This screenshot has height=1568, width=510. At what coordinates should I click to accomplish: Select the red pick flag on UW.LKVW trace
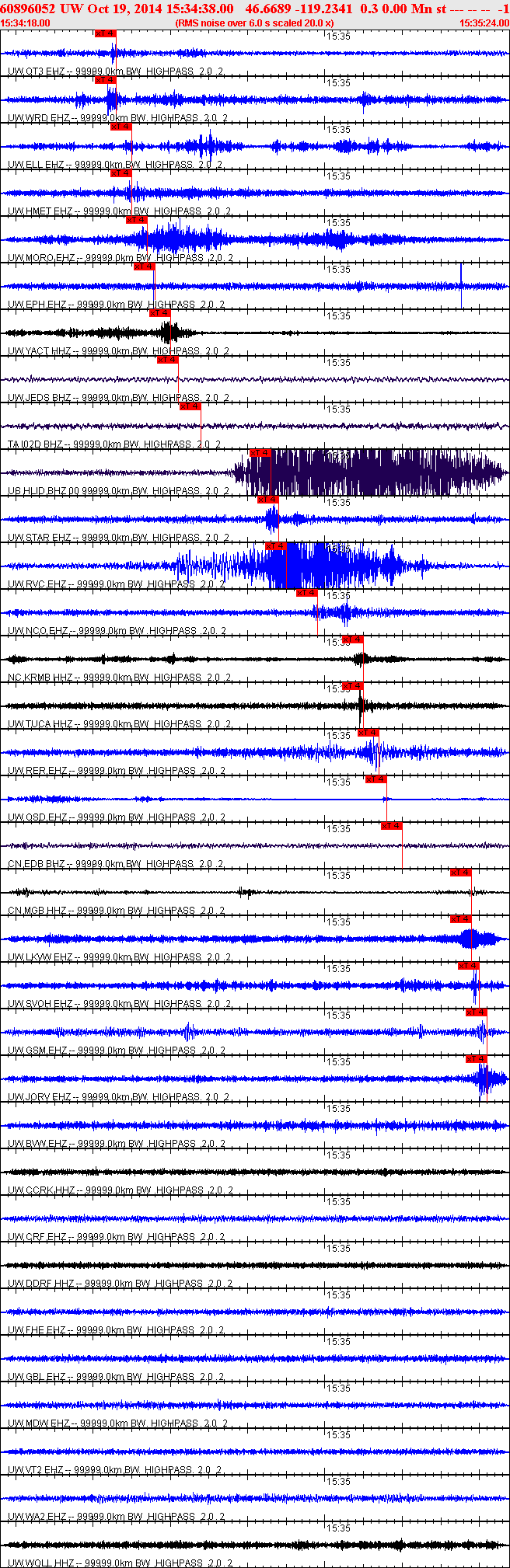coord(461,919)
